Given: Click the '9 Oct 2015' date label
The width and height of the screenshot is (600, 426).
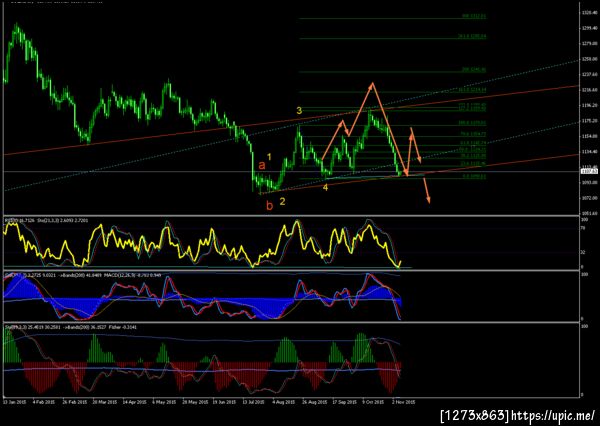Looking at the screenshot, I should [x=373, y=402].
